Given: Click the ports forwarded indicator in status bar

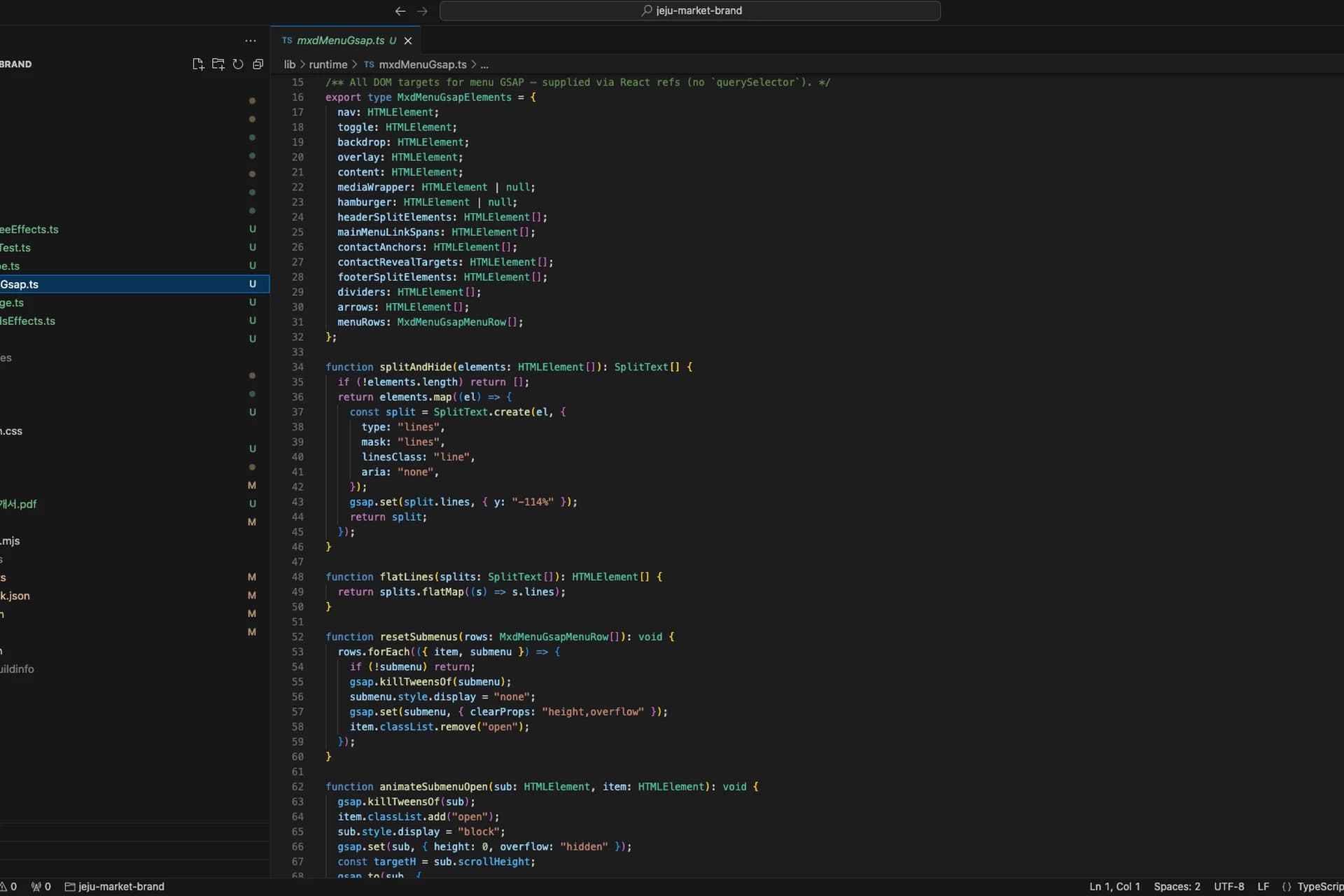Looking at the screenshot, I should [x=41, y=886].
